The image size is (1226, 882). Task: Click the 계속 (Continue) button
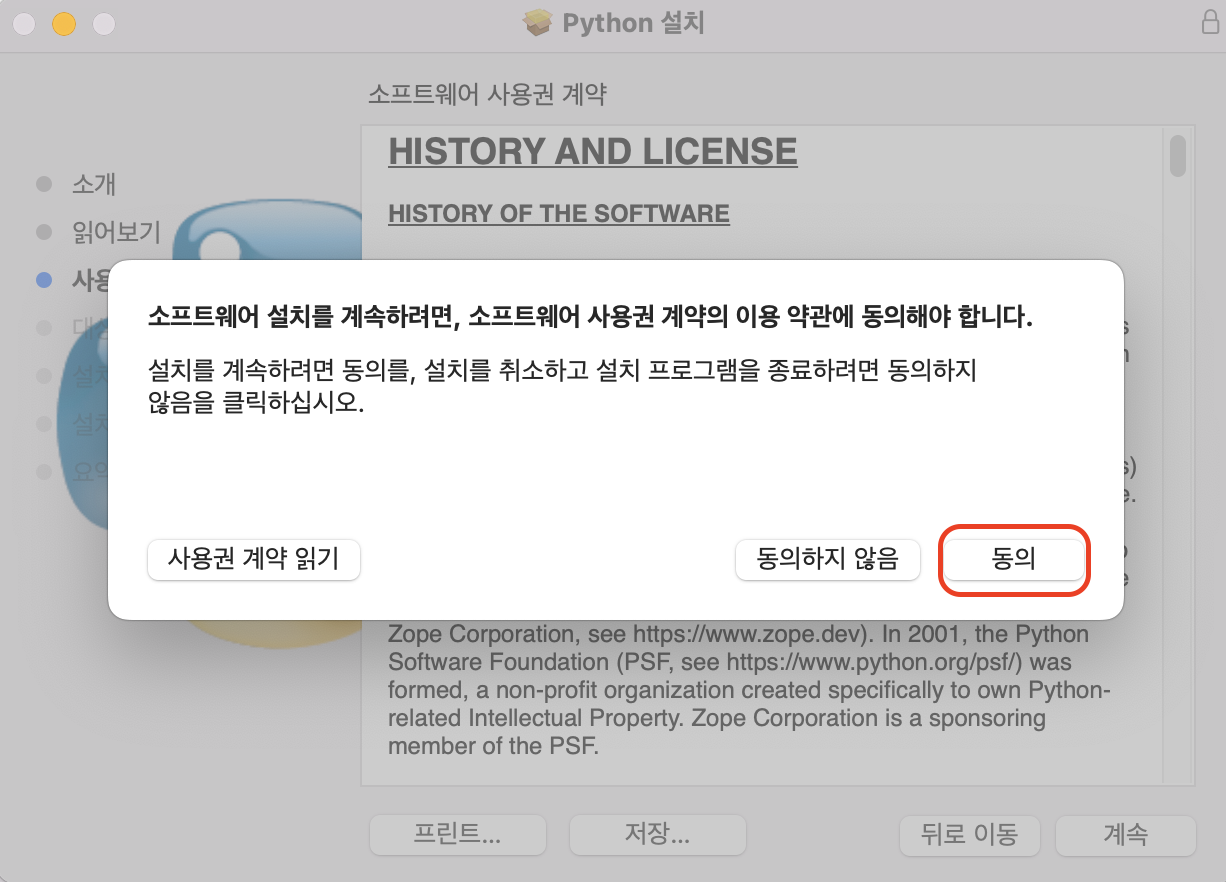tap(1126, 835)
